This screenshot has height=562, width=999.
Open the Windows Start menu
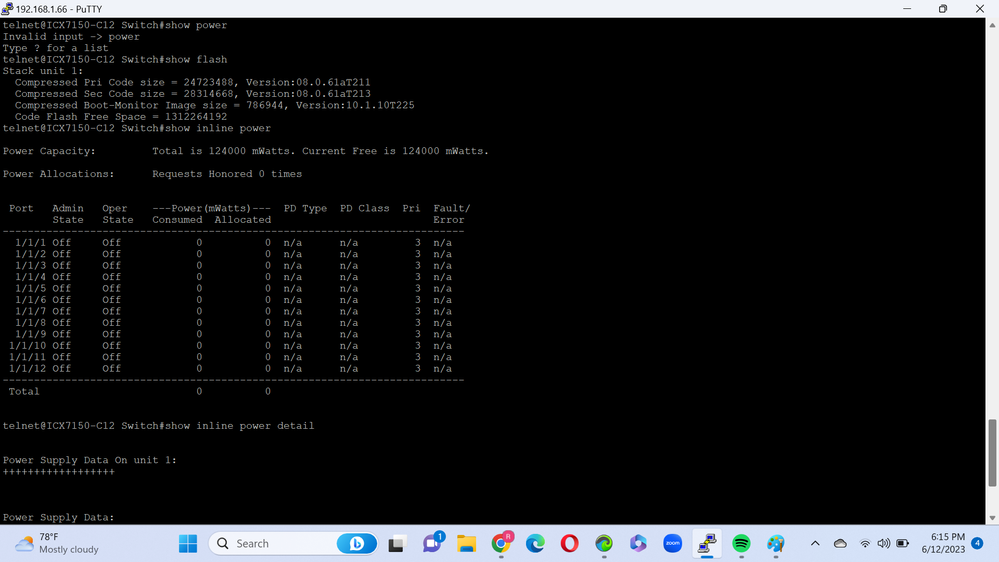[x=188, y=543]
